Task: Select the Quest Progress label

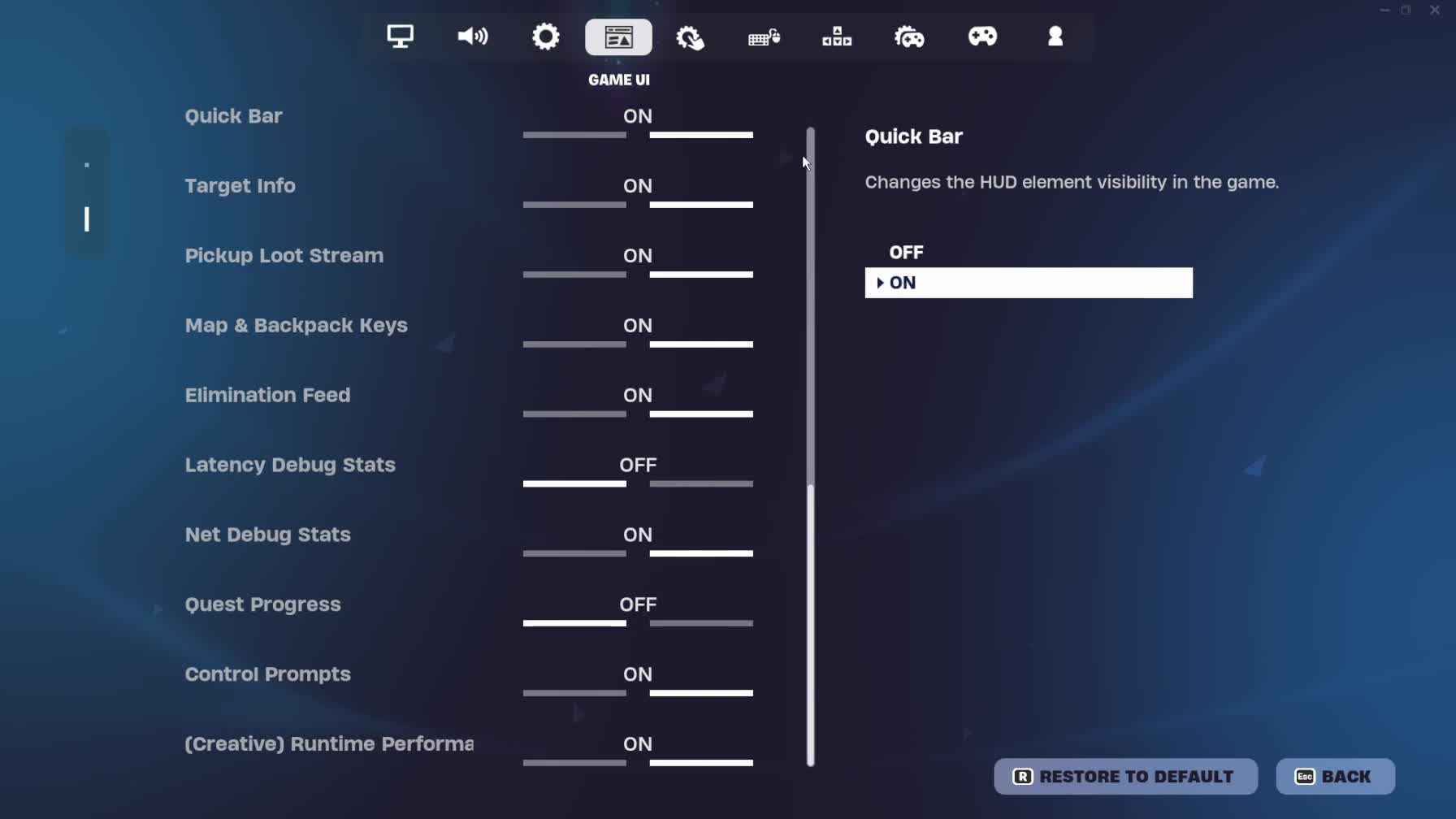Action: [262, 604]
